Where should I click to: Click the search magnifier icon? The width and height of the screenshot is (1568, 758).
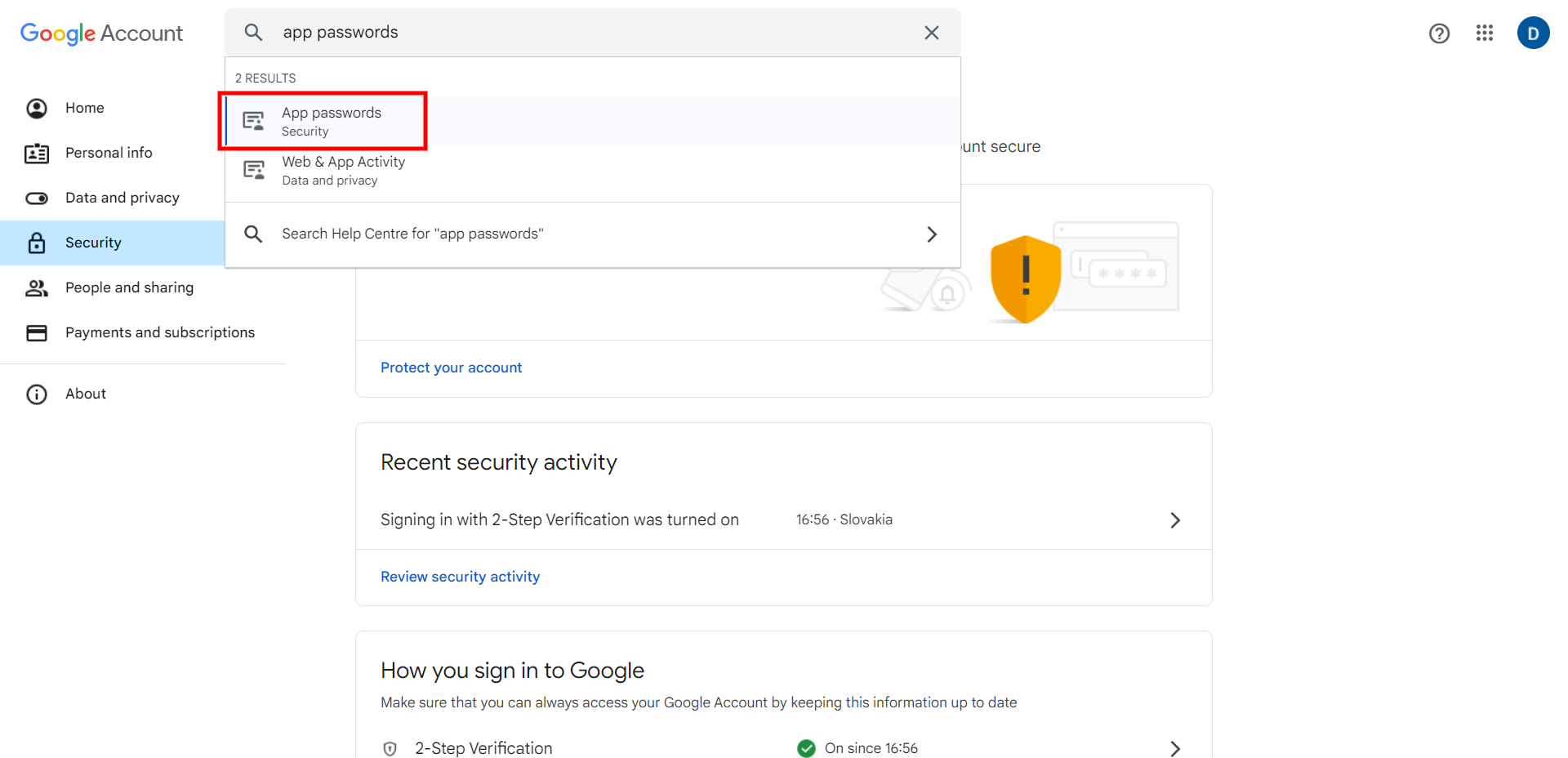254,33
